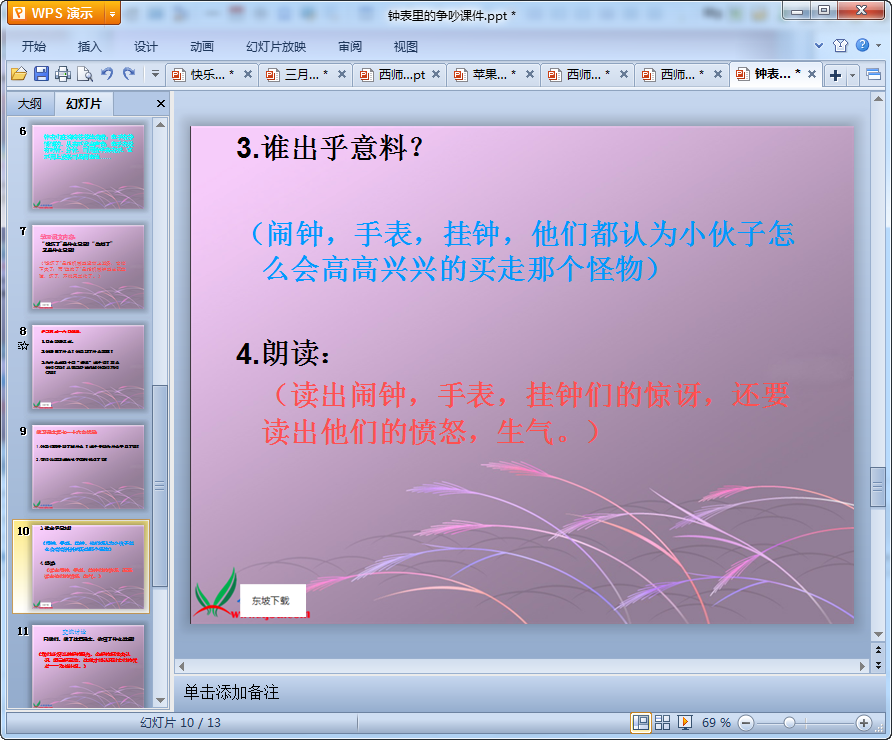Image resolution: width=892 pixels, height=740 pixels.
Task: Select slide 11 thumbnail
Action: [88, 666]
